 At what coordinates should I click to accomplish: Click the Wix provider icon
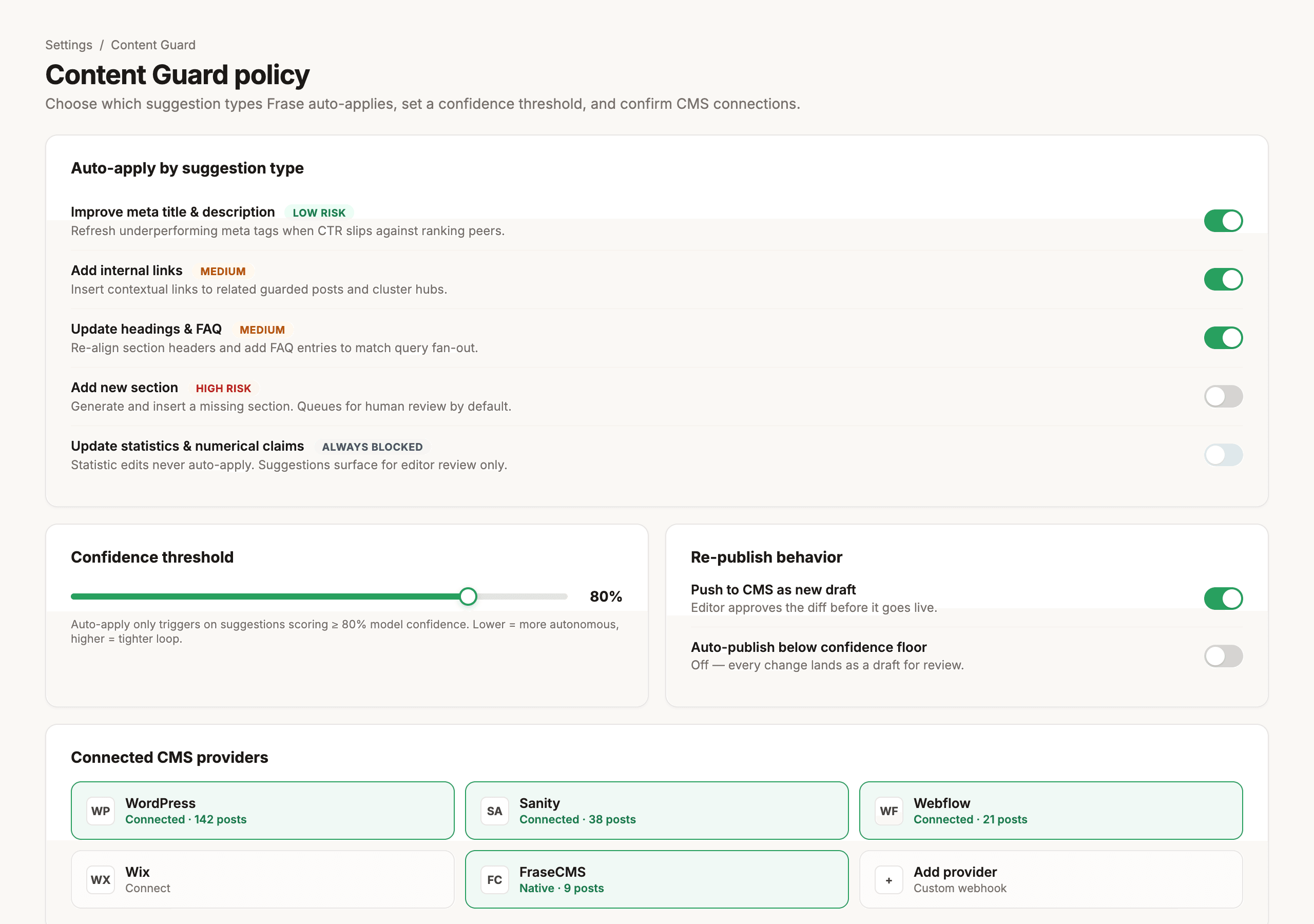click(x=100, y=879)
